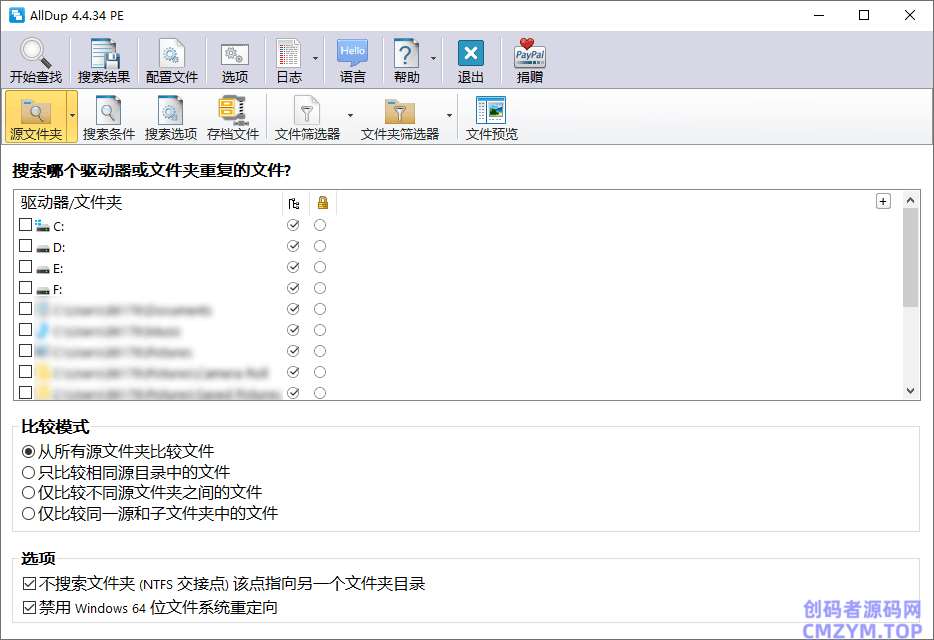Expand the 帮助 help dropdown arrow
Image resolution: width=934 pixels, height=640 pixels.
434,59
